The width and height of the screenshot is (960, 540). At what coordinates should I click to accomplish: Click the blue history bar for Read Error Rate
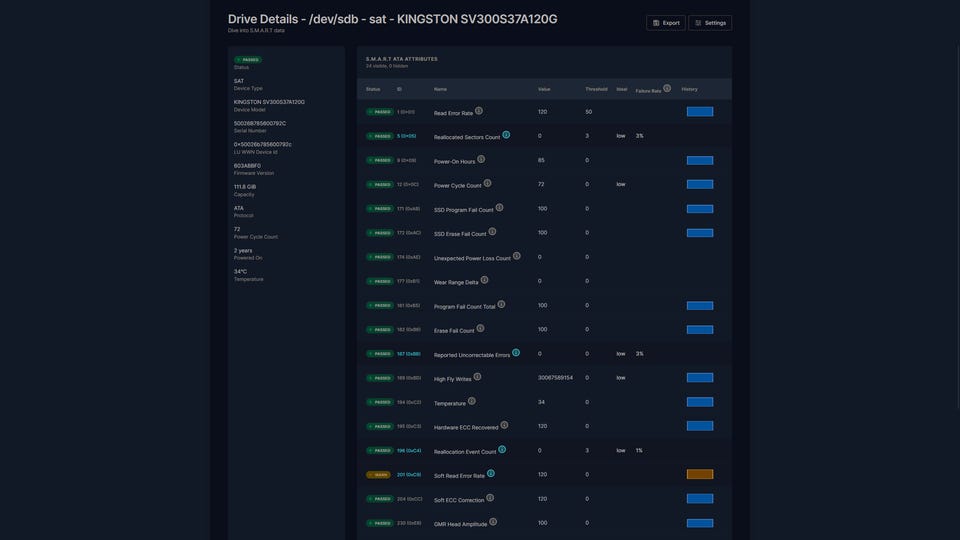(699, 112)
